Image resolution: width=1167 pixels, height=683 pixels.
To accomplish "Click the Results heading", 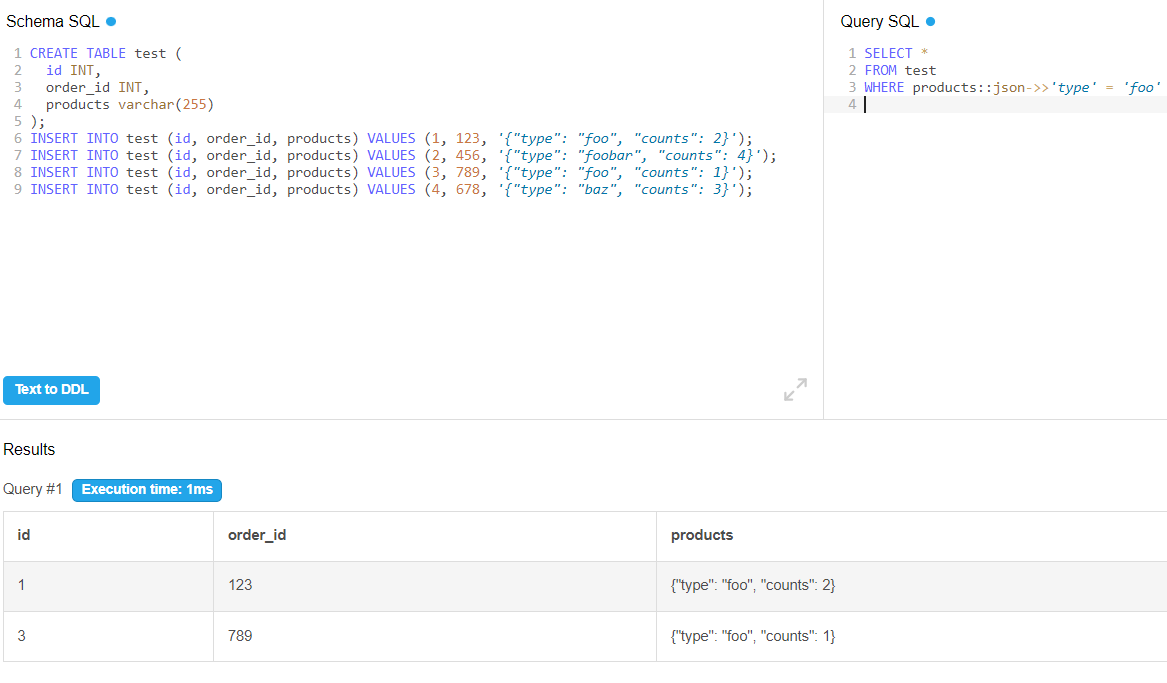I will tap(29, 449).
